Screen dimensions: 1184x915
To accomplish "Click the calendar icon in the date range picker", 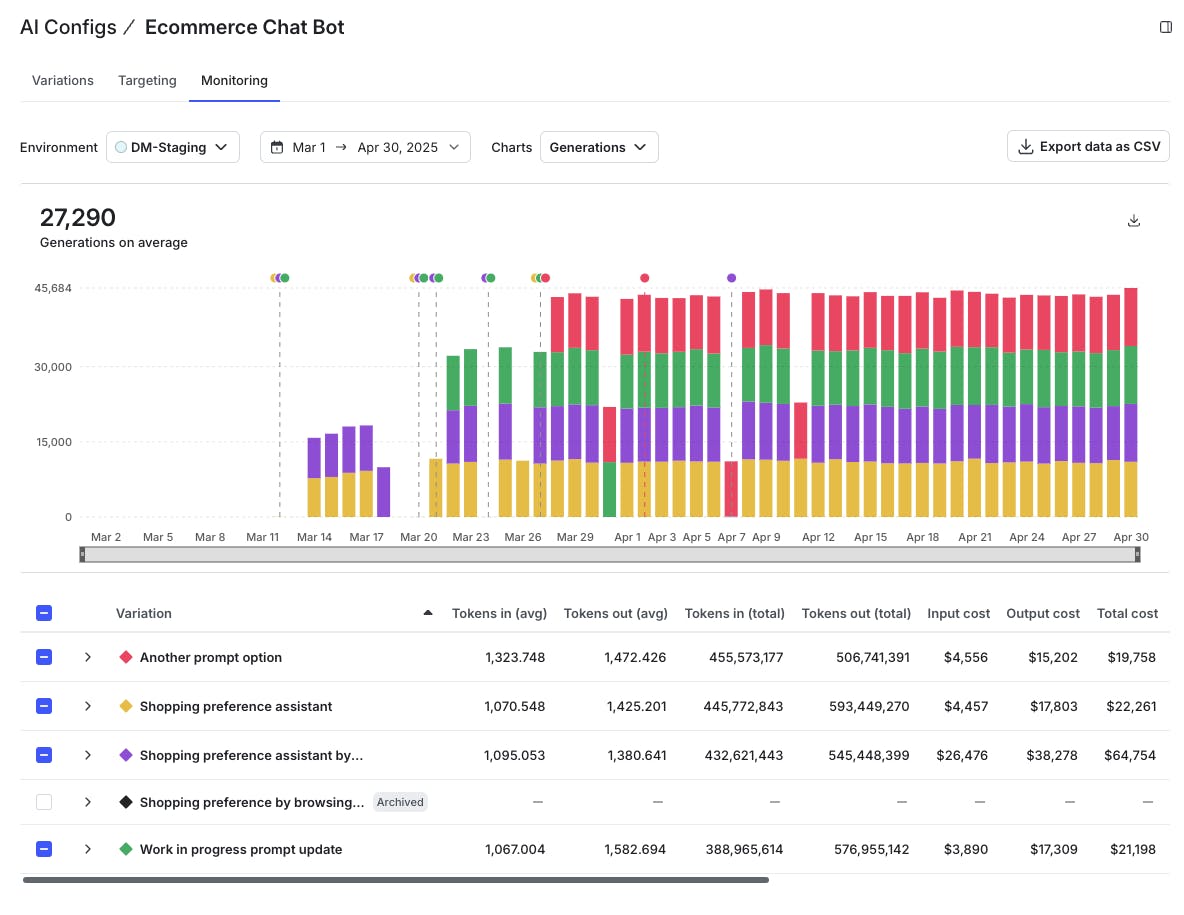I will 277,147.
